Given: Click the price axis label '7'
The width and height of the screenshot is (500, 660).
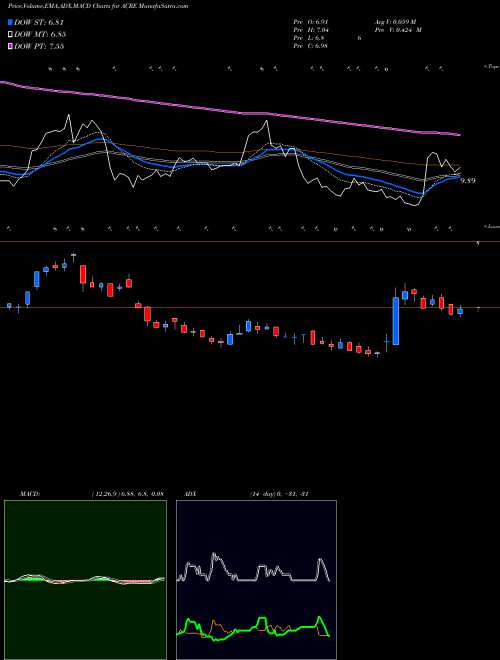Looking at the screenshot, I should [478, 309].
